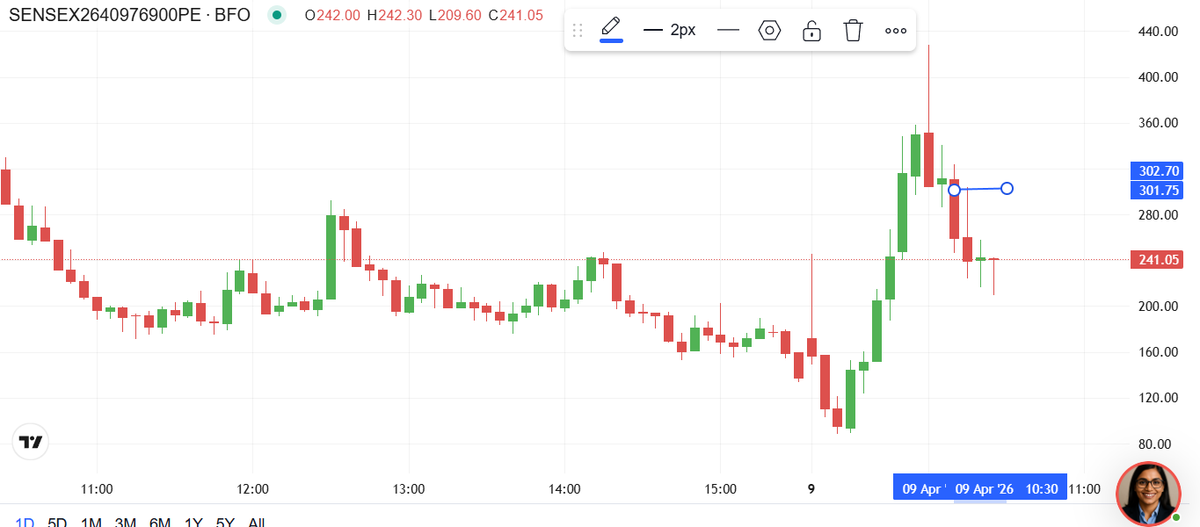Click the day 9 date axis label
This screenshot has height=527, width=1200.
point(811,489)
